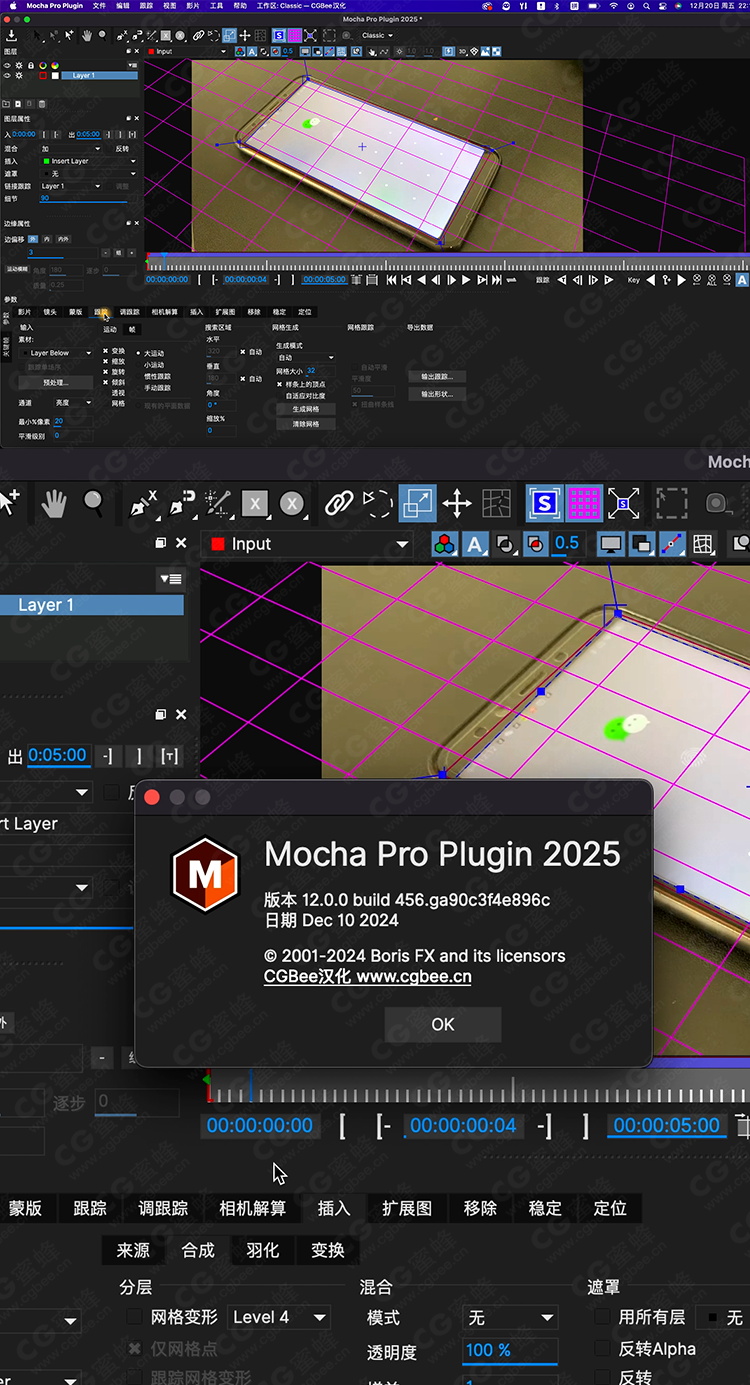Open the 工具 menu in the menu bar
The image size is (750, 1385).
[216, 6]
